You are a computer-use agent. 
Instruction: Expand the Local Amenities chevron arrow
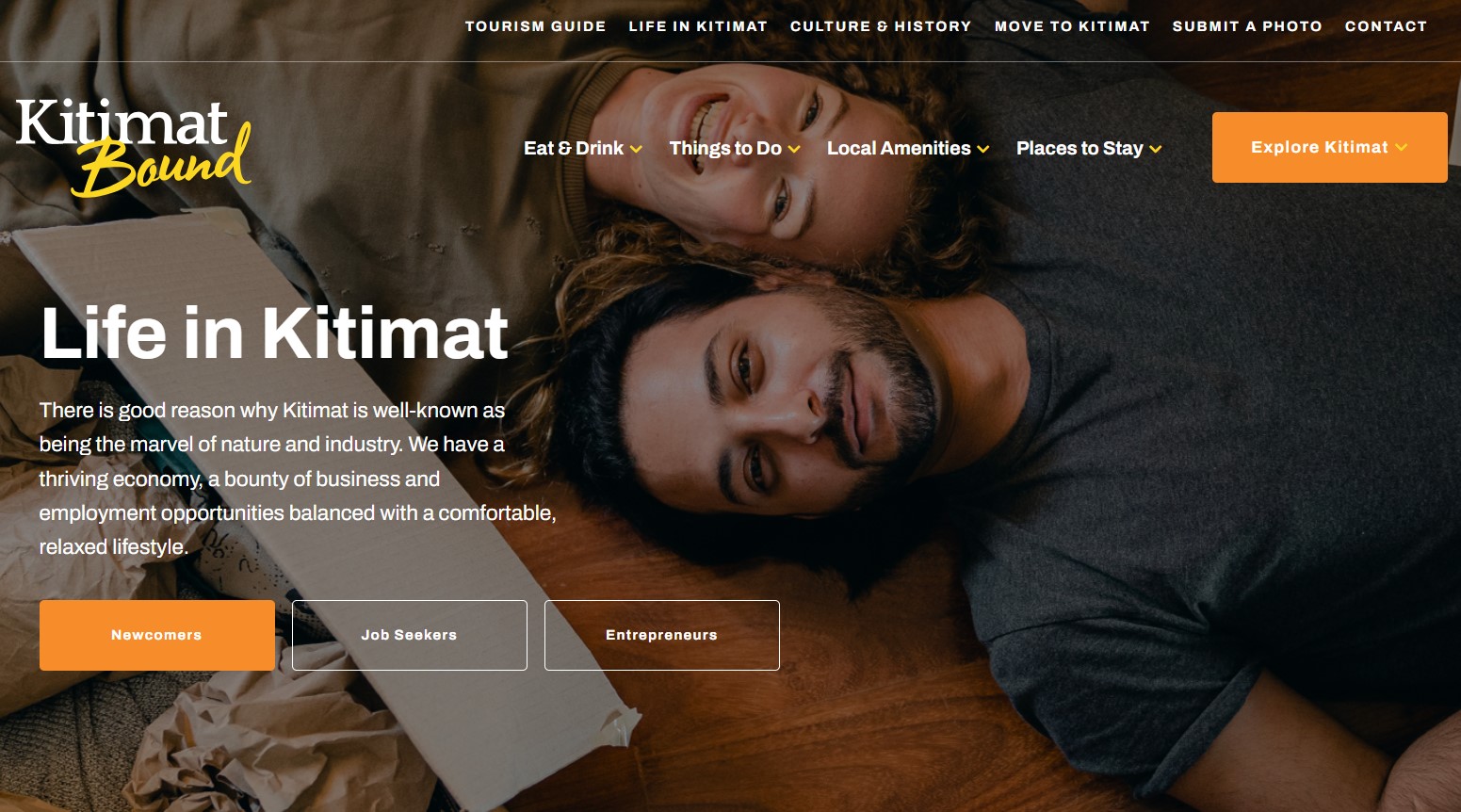(983, 149)
